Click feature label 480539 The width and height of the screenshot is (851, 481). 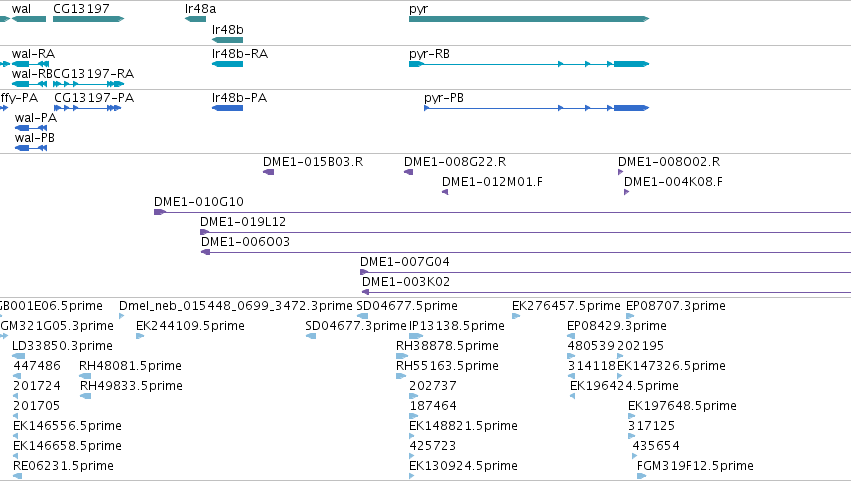[x=590, y=346]
